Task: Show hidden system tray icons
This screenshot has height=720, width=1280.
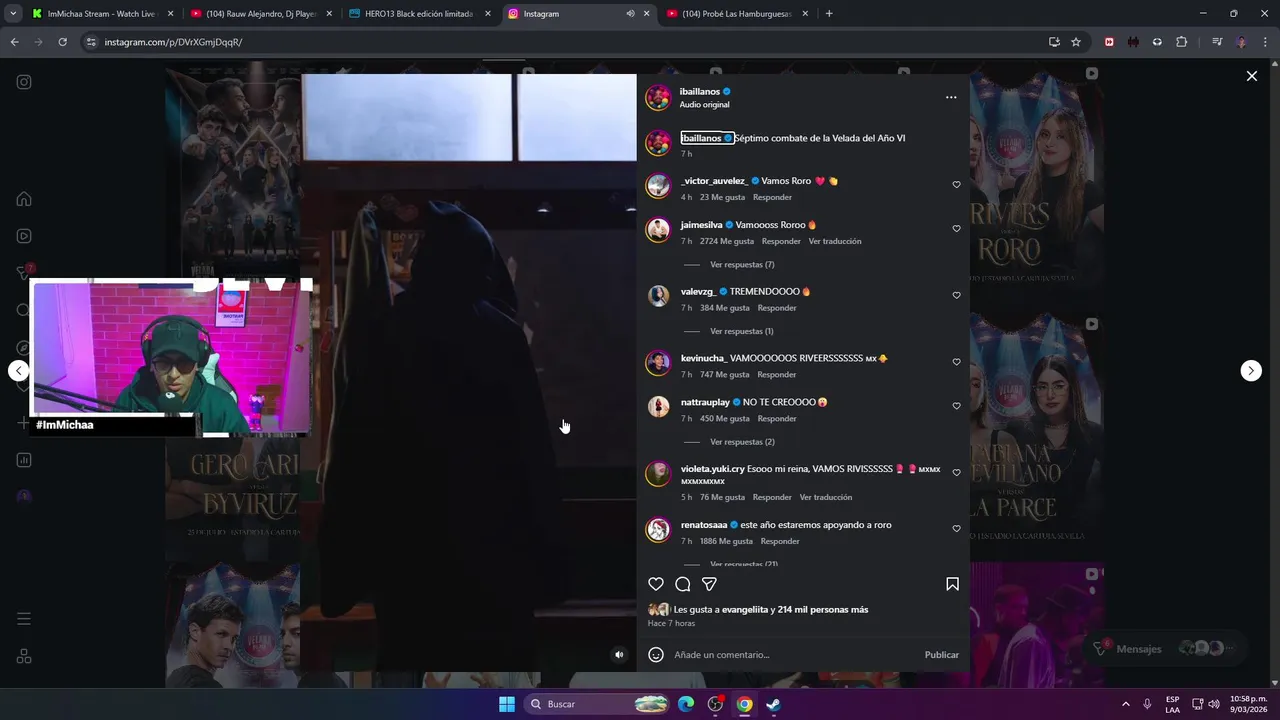Action: (1125, 704)
